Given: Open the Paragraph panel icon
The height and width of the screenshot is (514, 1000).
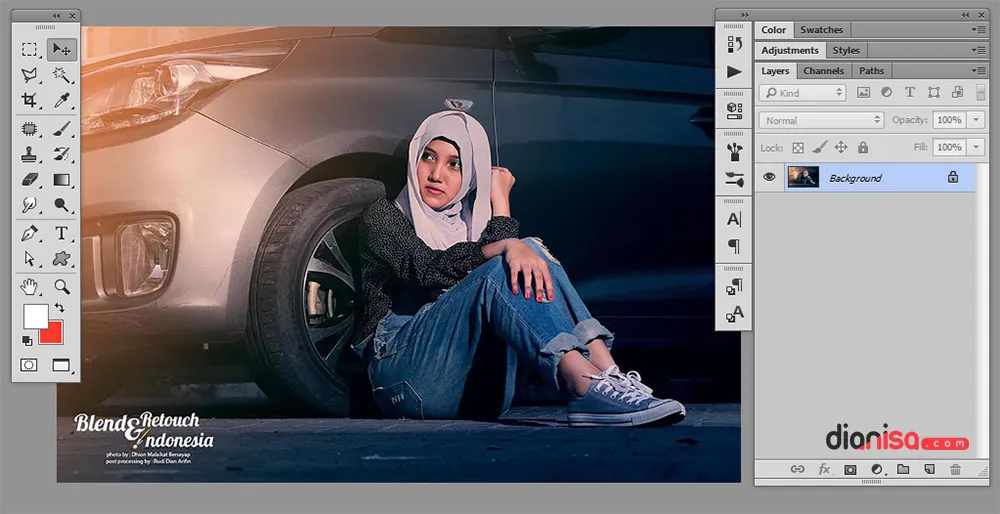Looking at the screenshot, I should [x=734, y=246].
